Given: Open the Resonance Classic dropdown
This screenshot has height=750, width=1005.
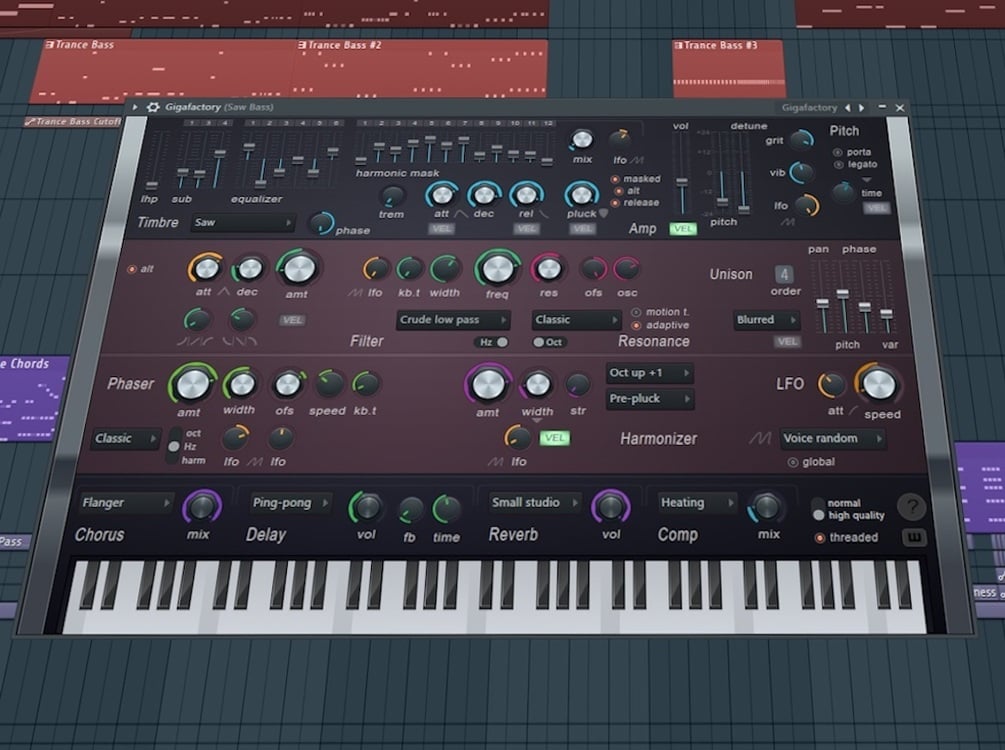Looking at the screenshot, I should coord(576,320).
